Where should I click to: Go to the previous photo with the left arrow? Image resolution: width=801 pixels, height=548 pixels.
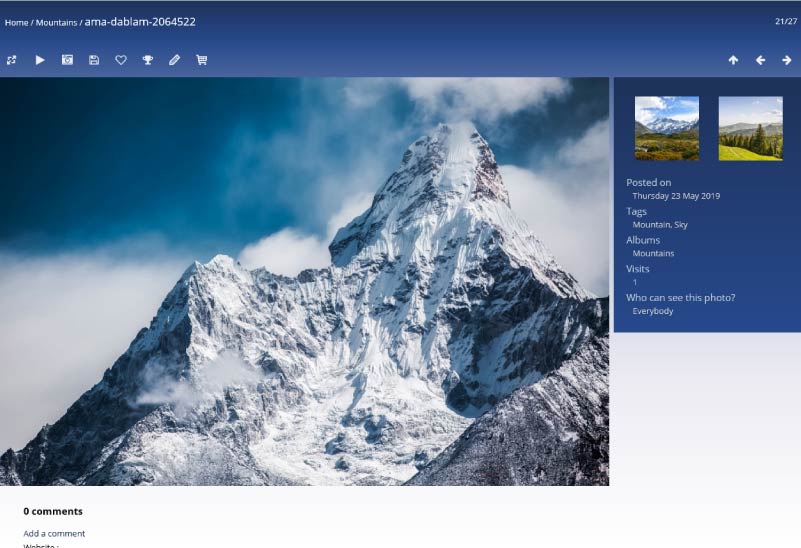tap(760, 60)
